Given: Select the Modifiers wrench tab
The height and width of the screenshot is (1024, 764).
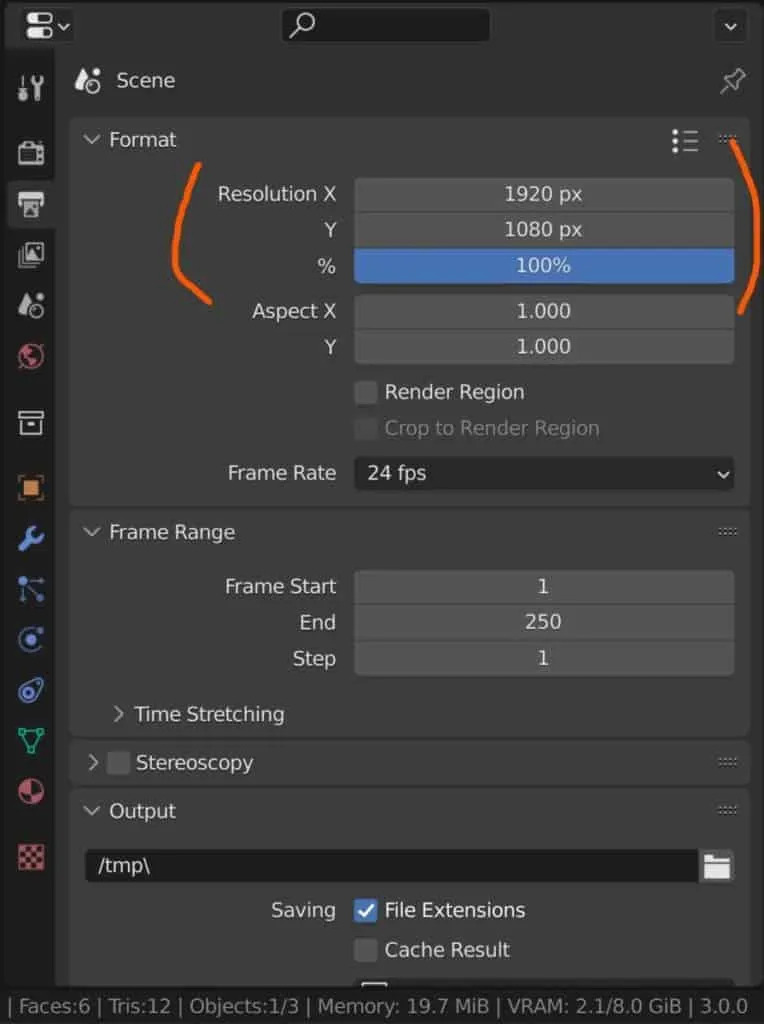Looking at the screenshot, I should coord(31,538).
